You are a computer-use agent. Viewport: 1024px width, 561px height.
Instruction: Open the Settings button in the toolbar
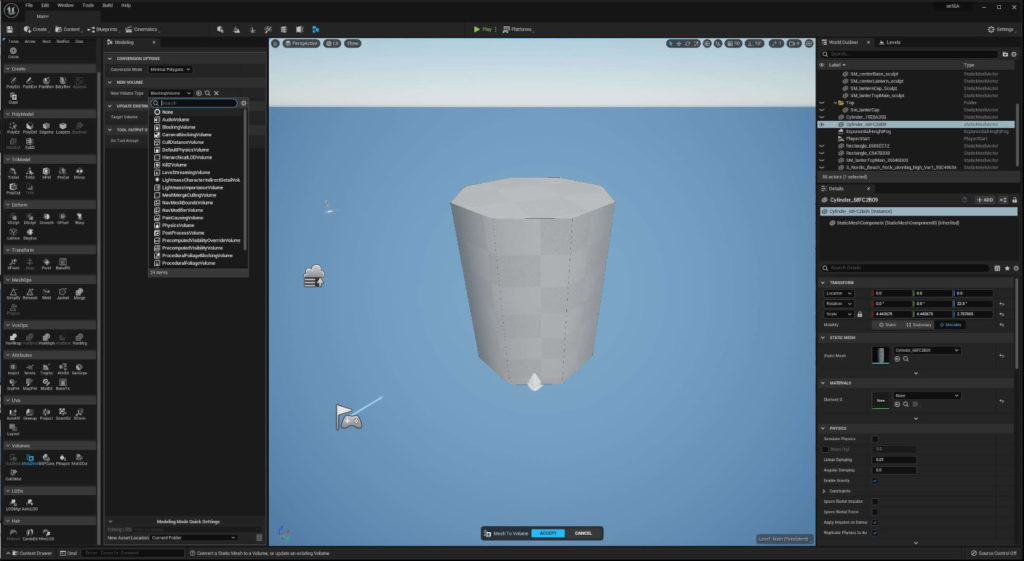point(1000,29)
